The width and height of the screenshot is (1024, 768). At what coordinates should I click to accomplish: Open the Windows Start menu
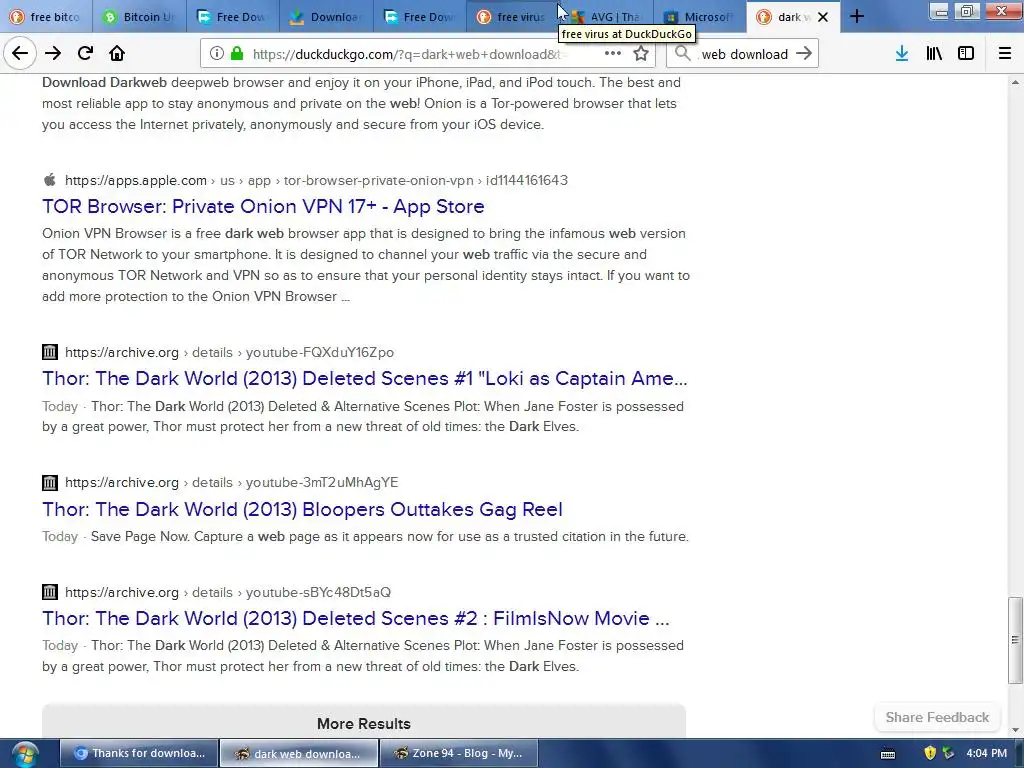point(24,754)
